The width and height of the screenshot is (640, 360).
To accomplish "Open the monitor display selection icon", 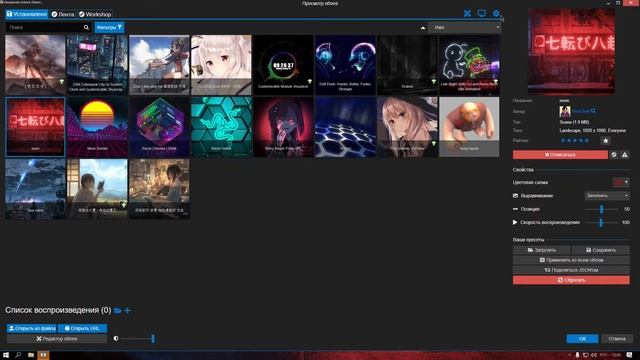I will [482, 13].
